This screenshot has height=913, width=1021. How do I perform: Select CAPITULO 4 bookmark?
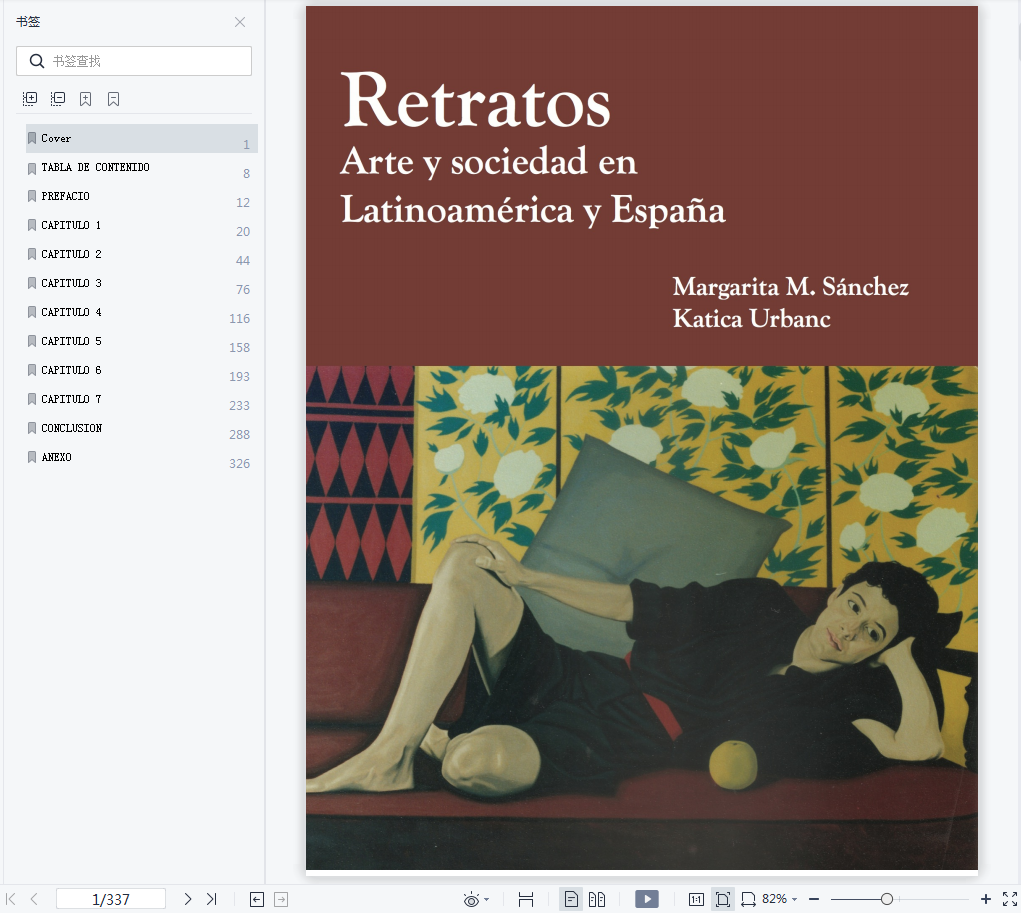coord(142,313)
